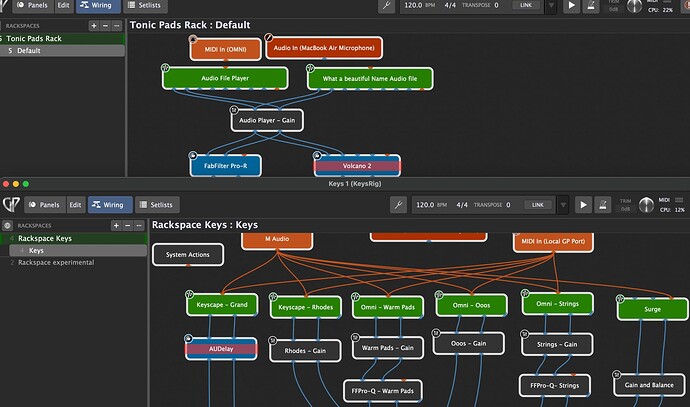
Task: Start playback in Keys 1 window
Action: coord(583,205)
